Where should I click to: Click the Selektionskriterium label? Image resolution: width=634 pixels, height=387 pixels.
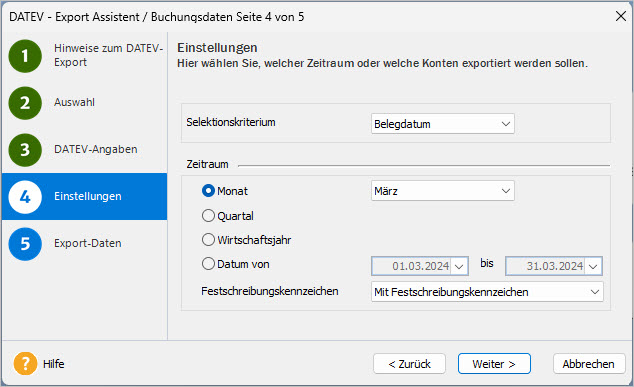pos(231,122)
